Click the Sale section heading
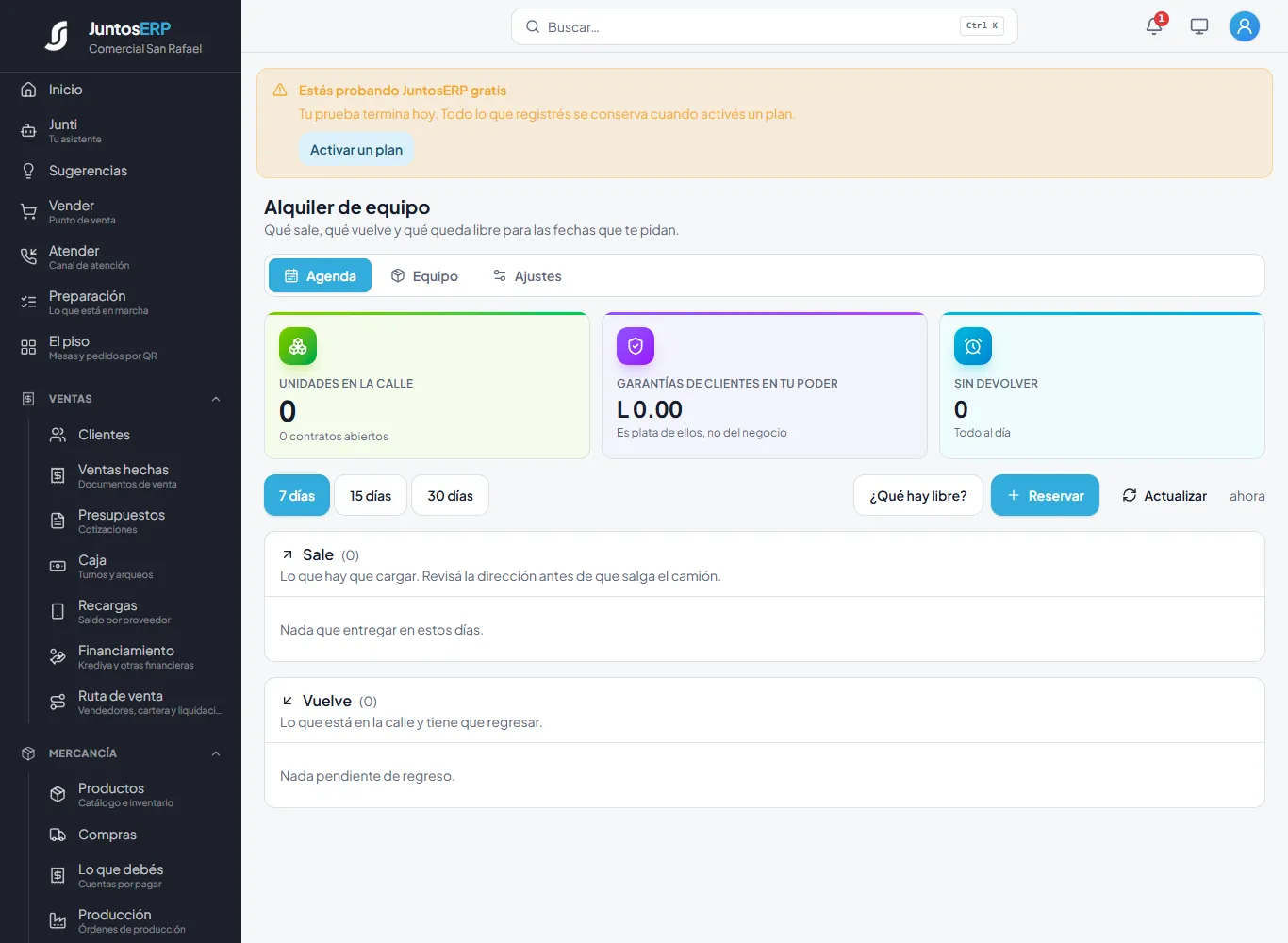Screen dimensions: 1288x943 click(318, 554)
